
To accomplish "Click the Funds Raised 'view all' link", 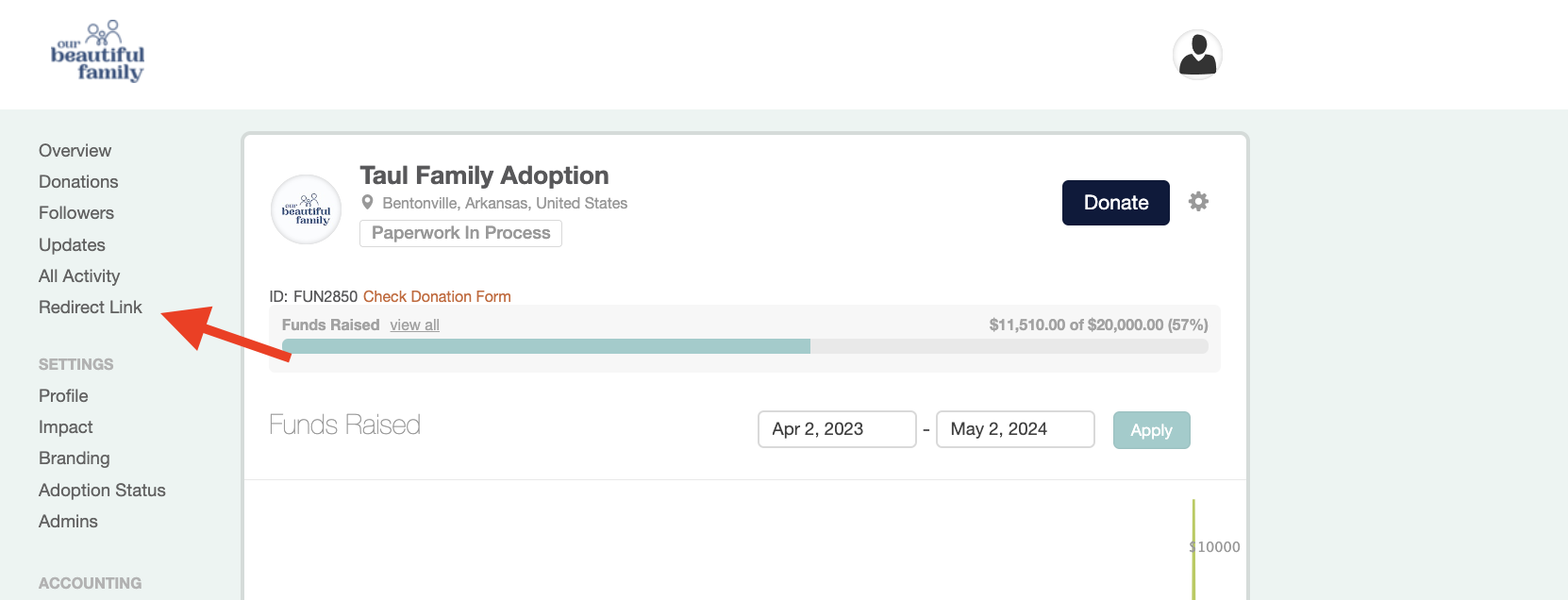I will pos(414,325).
